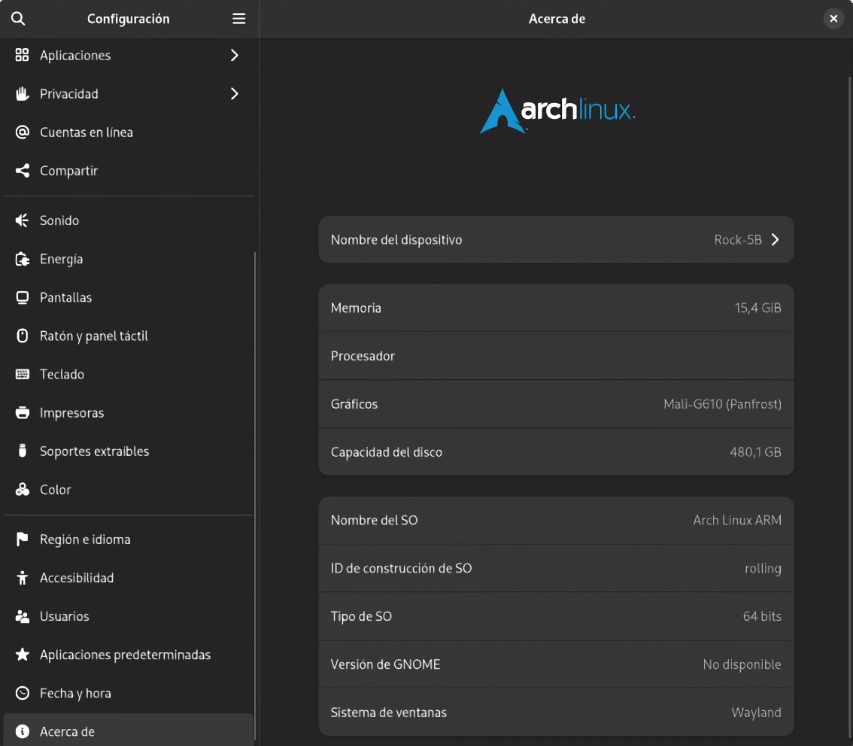Click the rolling build ID value
The width and height of the screenshot is (853, 746).
click(763, 569)
